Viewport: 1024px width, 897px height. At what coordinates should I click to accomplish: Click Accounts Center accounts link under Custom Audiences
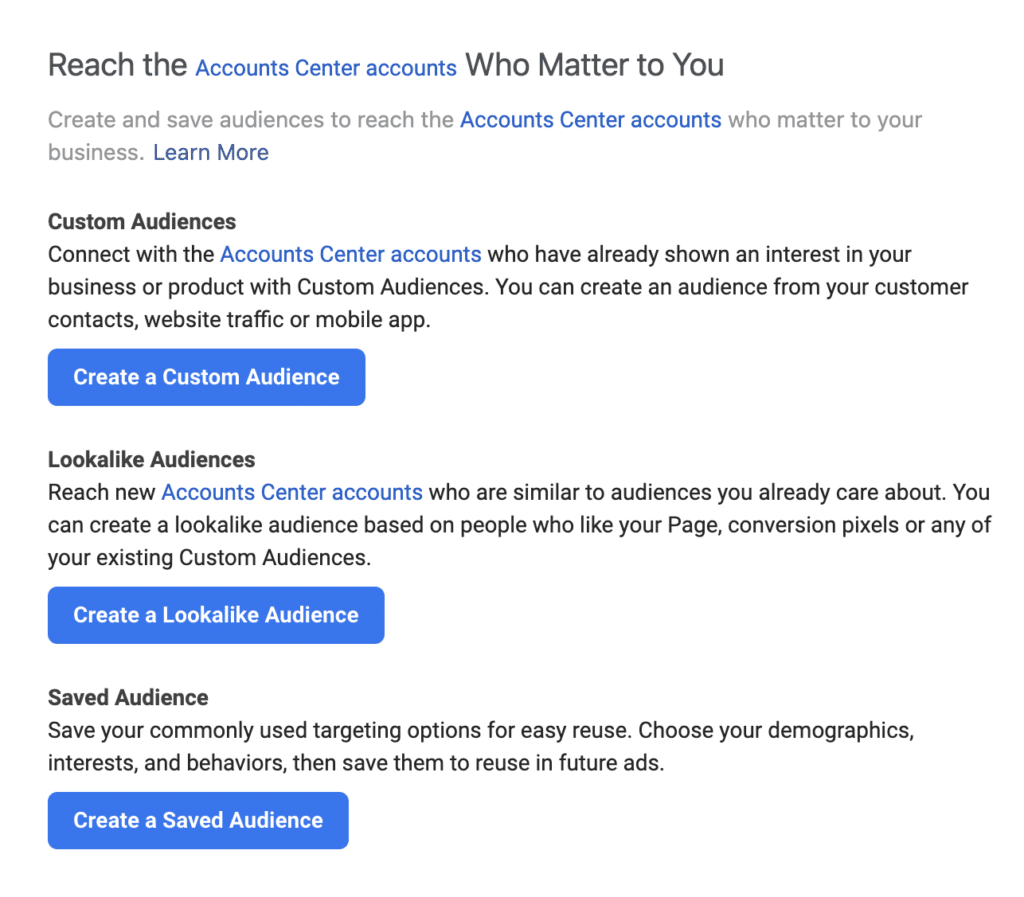[350, 254]
